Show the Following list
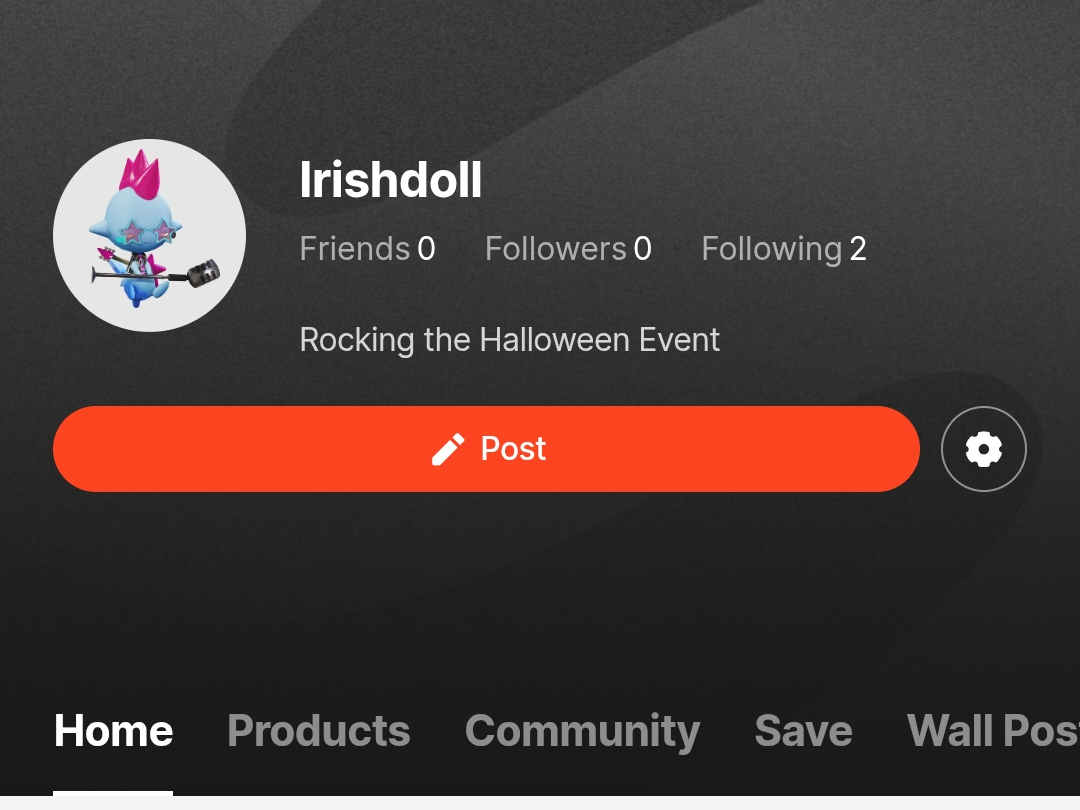 pyautogui.click(x=783, y=249)
